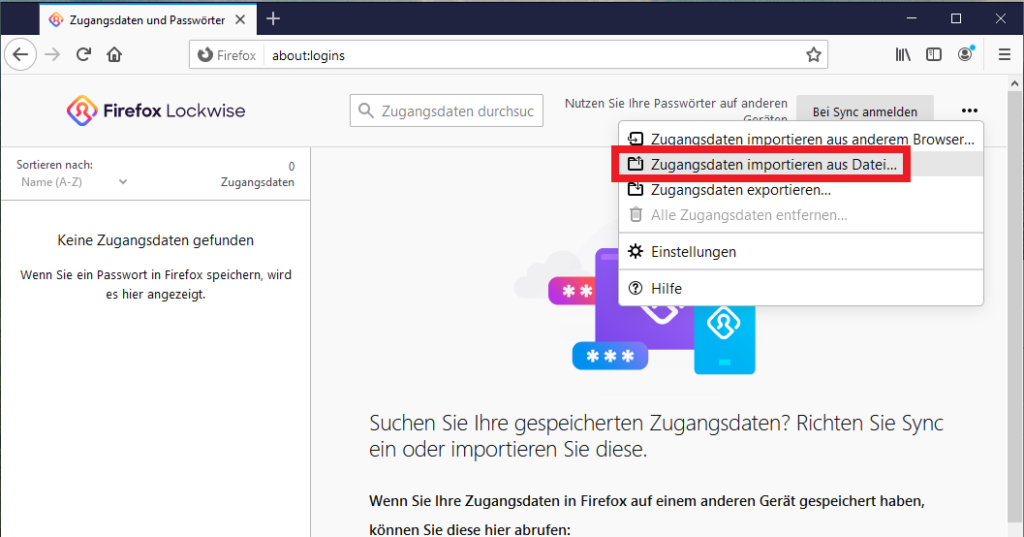The width and height of the screenshot is (1024, 537).
Task: Open the Name (A-Z) sort dropdown
Action: (x=73, y=182)
